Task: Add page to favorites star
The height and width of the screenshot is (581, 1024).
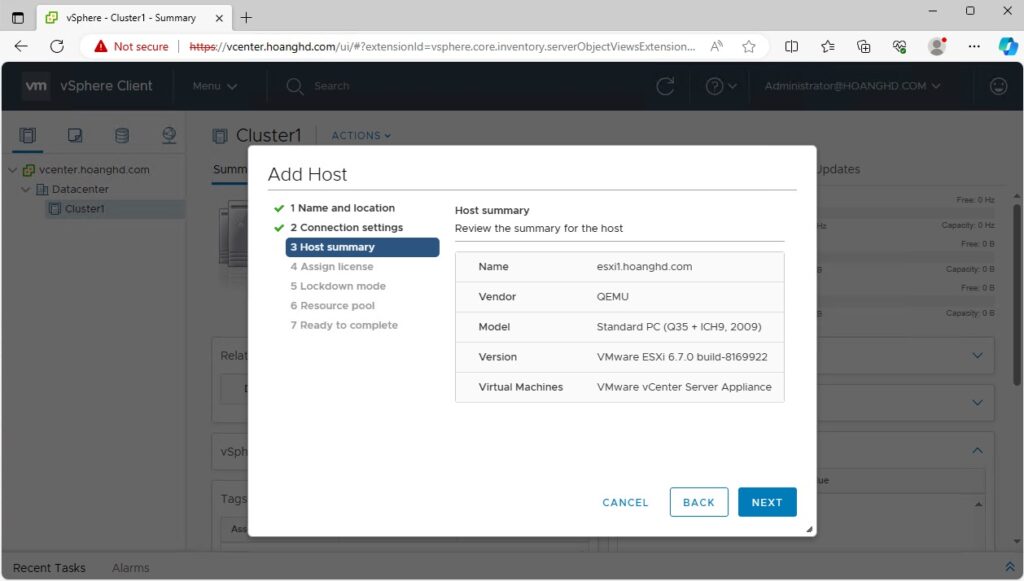Action: pyautogui.click(x=748, y=46)
